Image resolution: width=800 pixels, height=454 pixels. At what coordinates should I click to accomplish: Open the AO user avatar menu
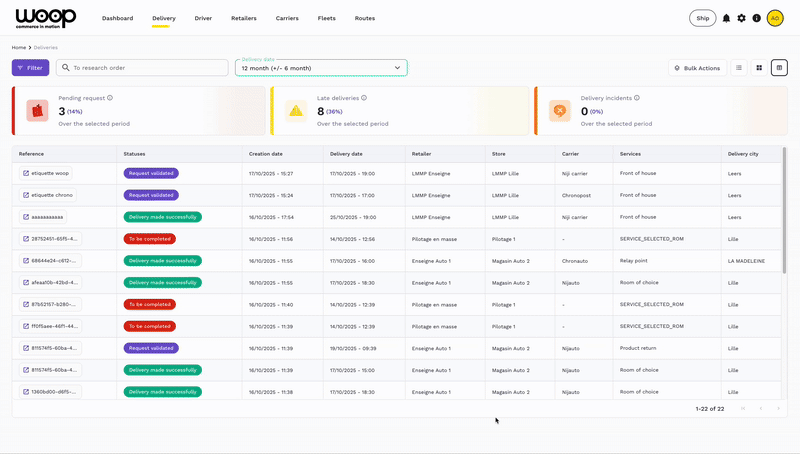775,18
